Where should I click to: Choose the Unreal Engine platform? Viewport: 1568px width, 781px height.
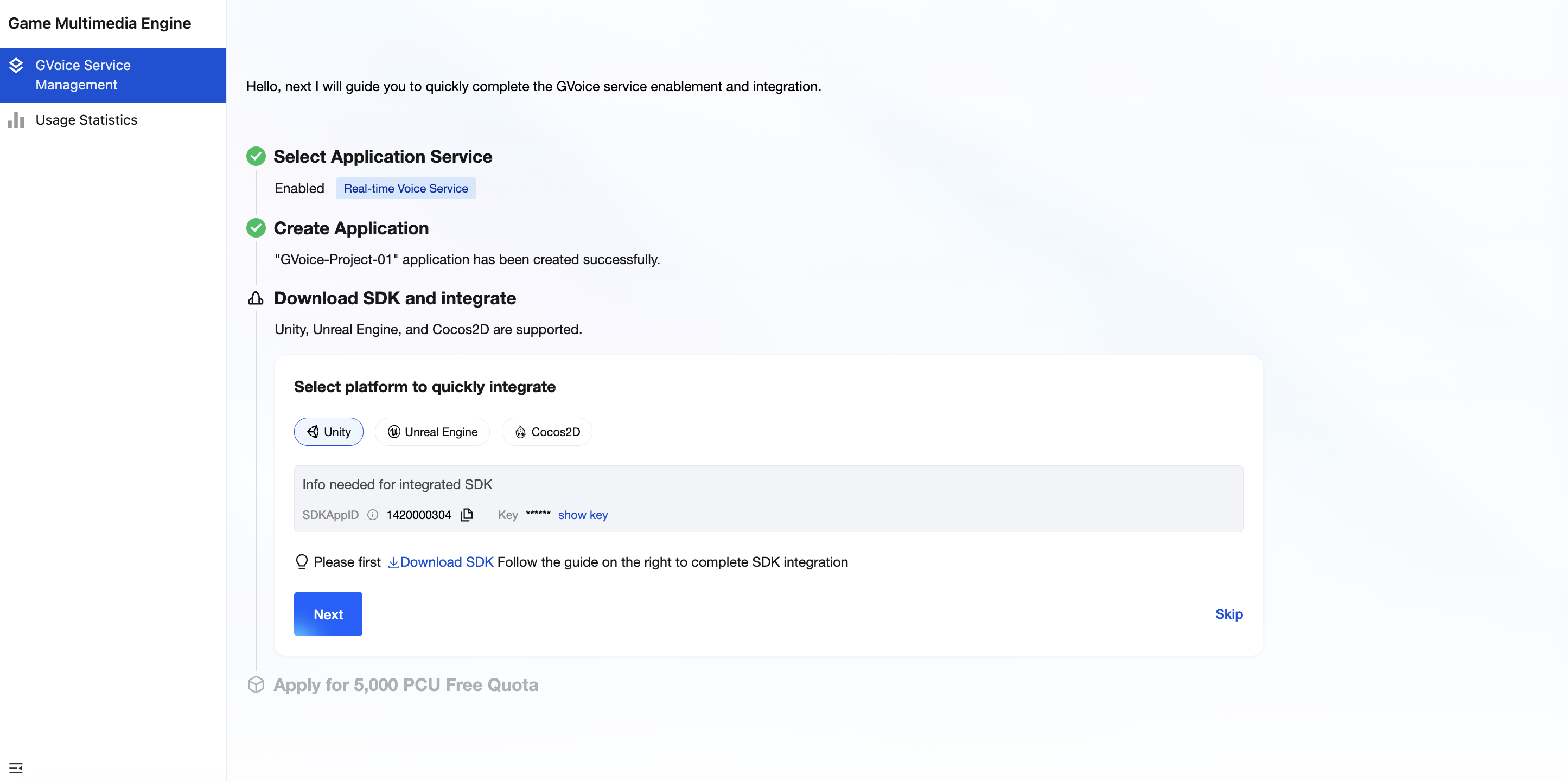point(432,431)
